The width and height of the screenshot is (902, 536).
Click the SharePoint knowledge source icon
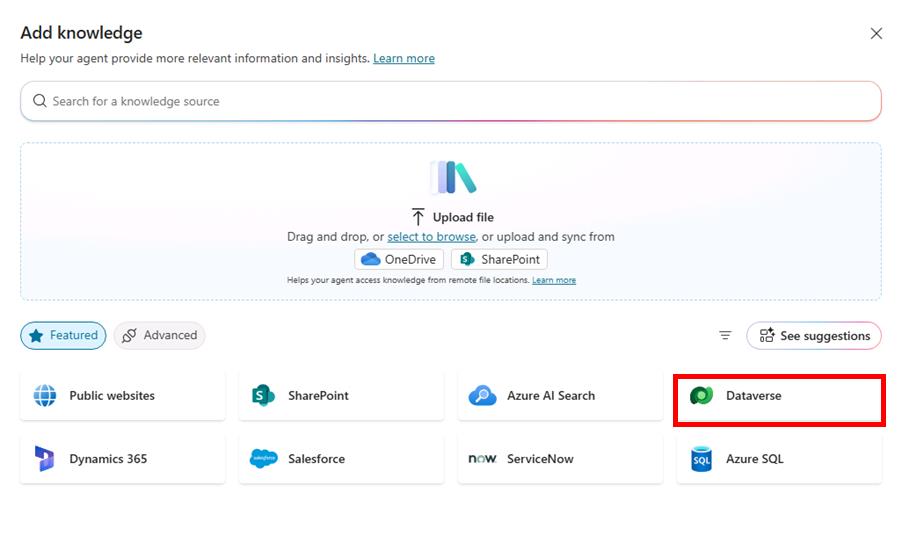coord(263,396)
